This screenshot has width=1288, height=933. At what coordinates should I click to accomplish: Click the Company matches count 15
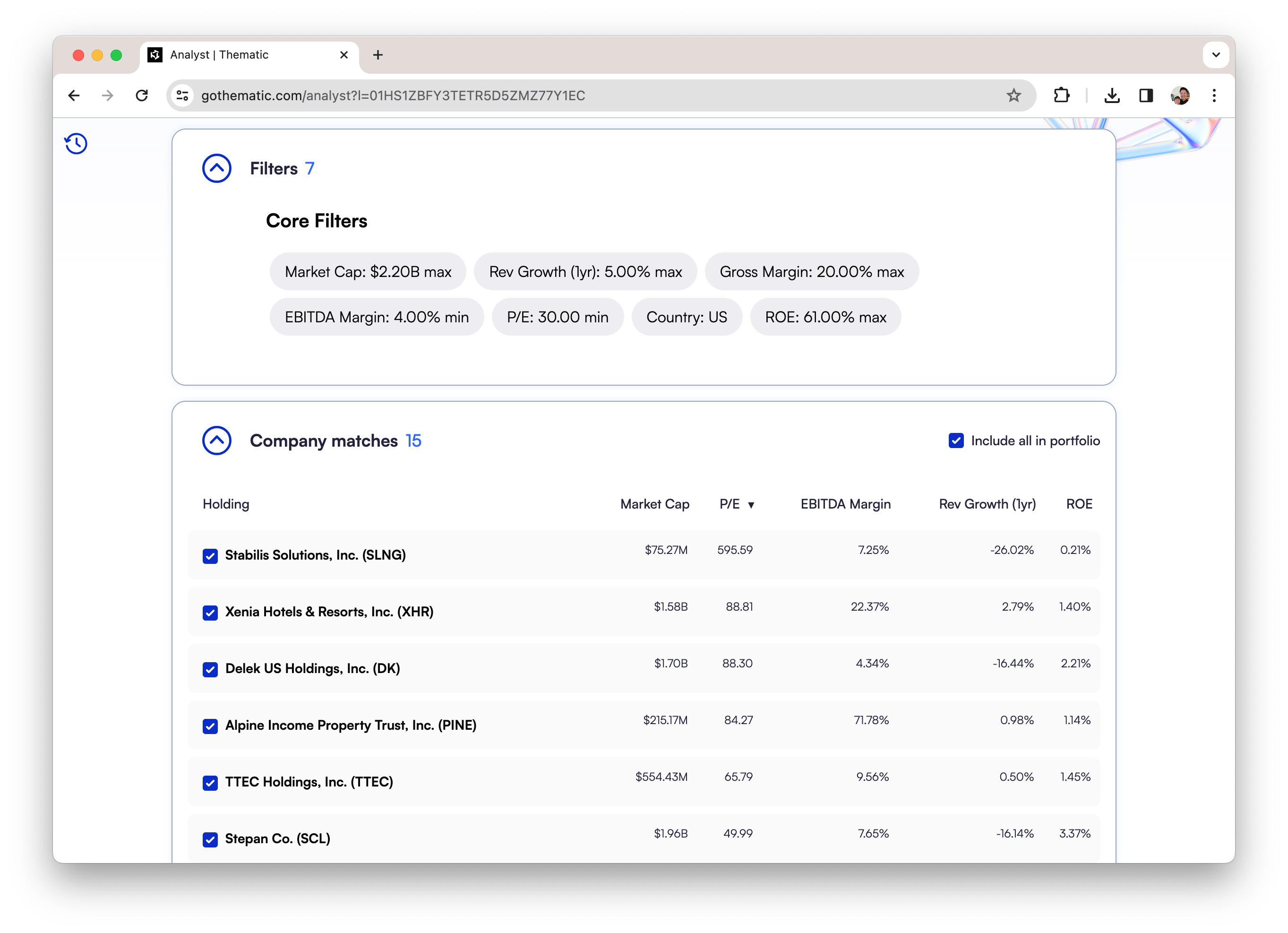[x=413, y=441]
